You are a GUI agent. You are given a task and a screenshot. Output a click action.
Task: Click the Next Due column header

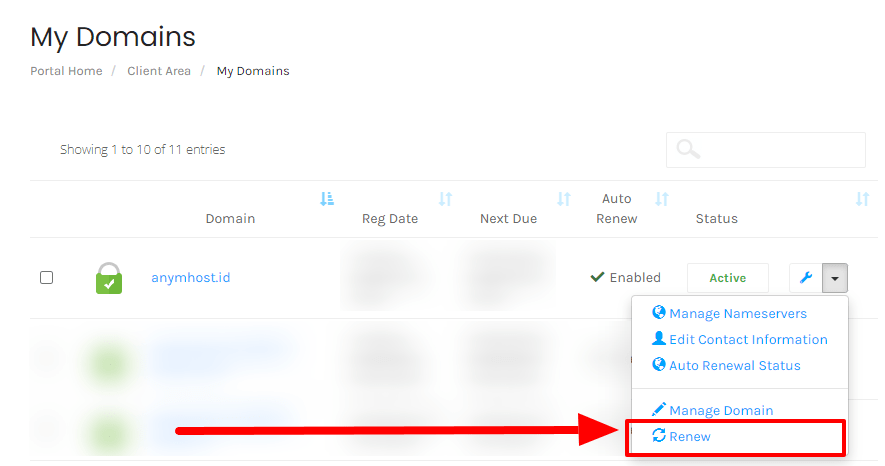pos(509,219)
